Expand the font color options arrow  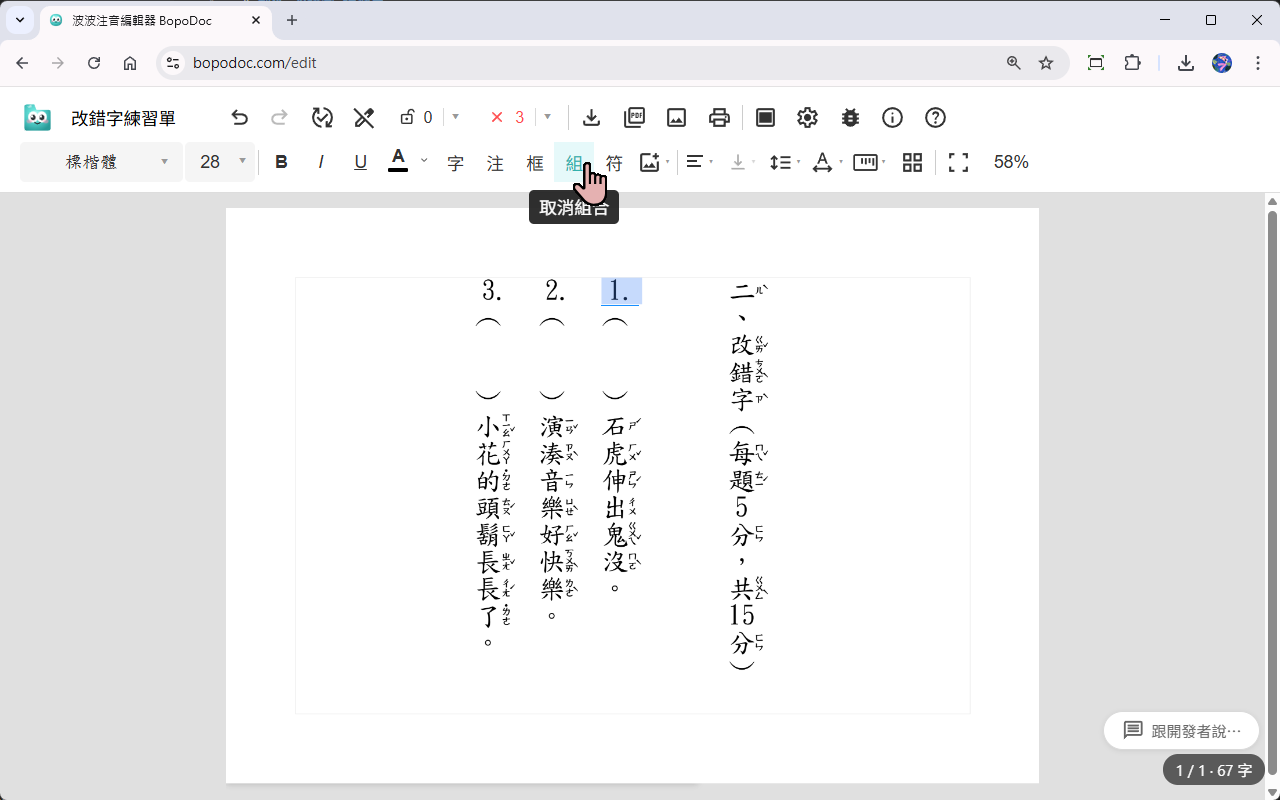pyautogui.click(x=423, y=162)
